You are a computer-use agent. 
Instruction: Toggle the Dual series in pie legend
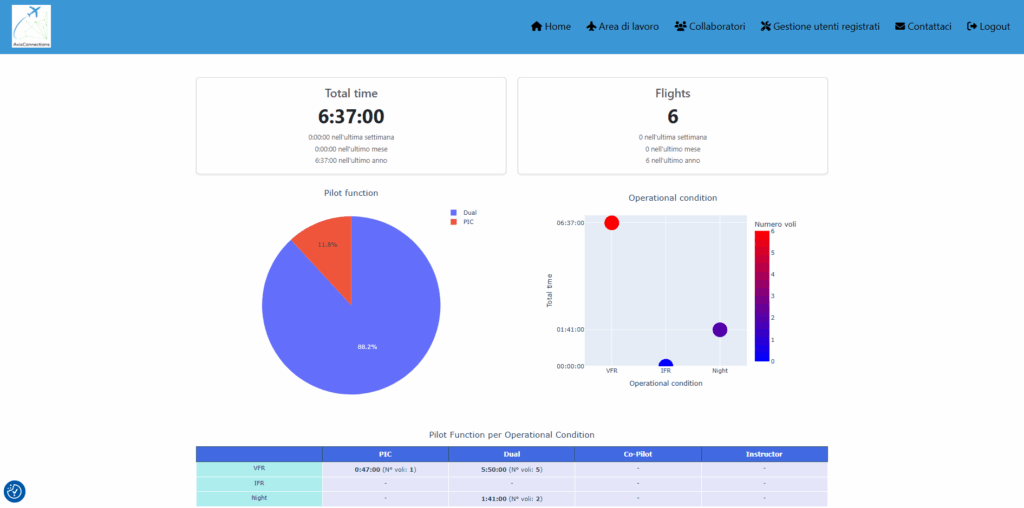[469, 213]
